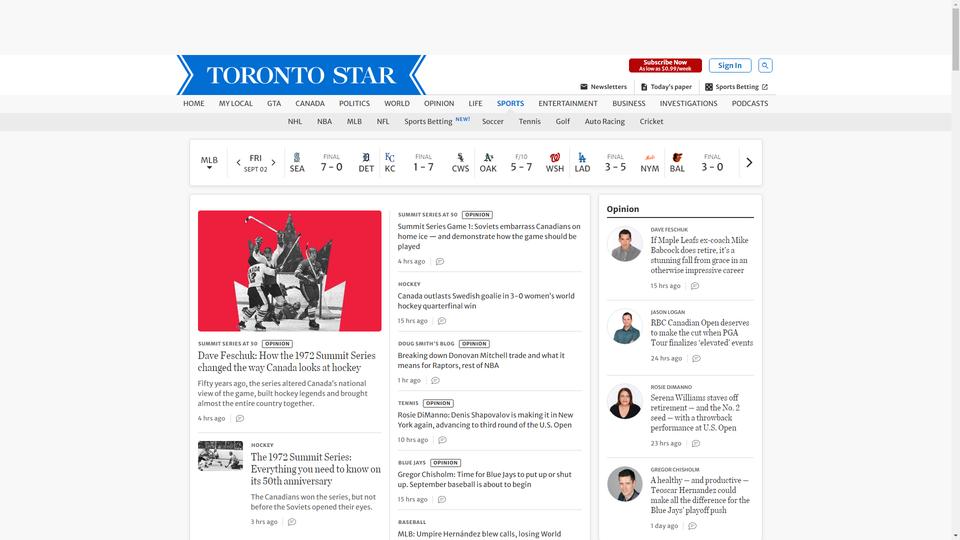Go to next scoreboard date

pyautogui.click(x=273, y=163)
